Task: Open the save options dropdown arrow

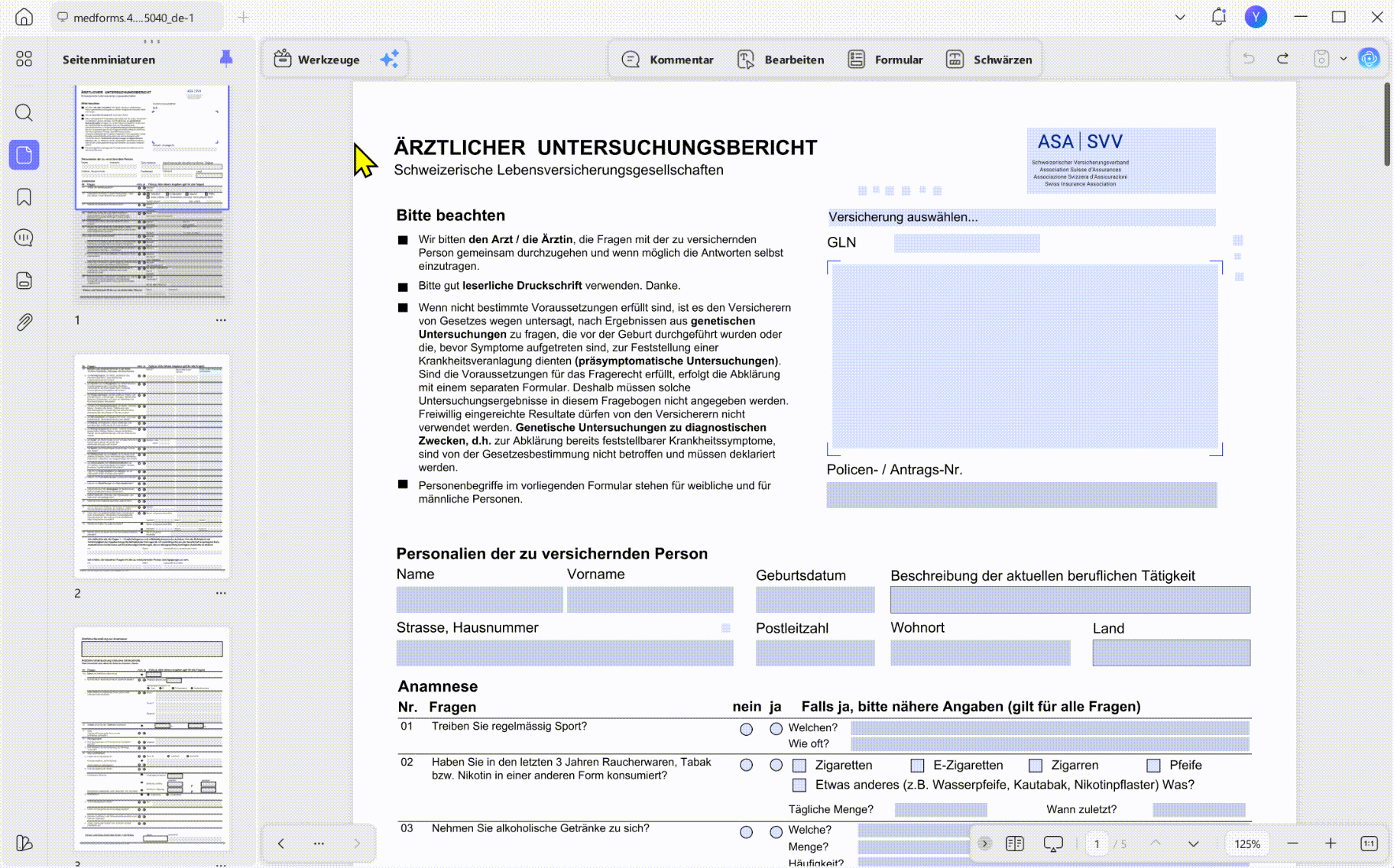Action: [1344, 59]
